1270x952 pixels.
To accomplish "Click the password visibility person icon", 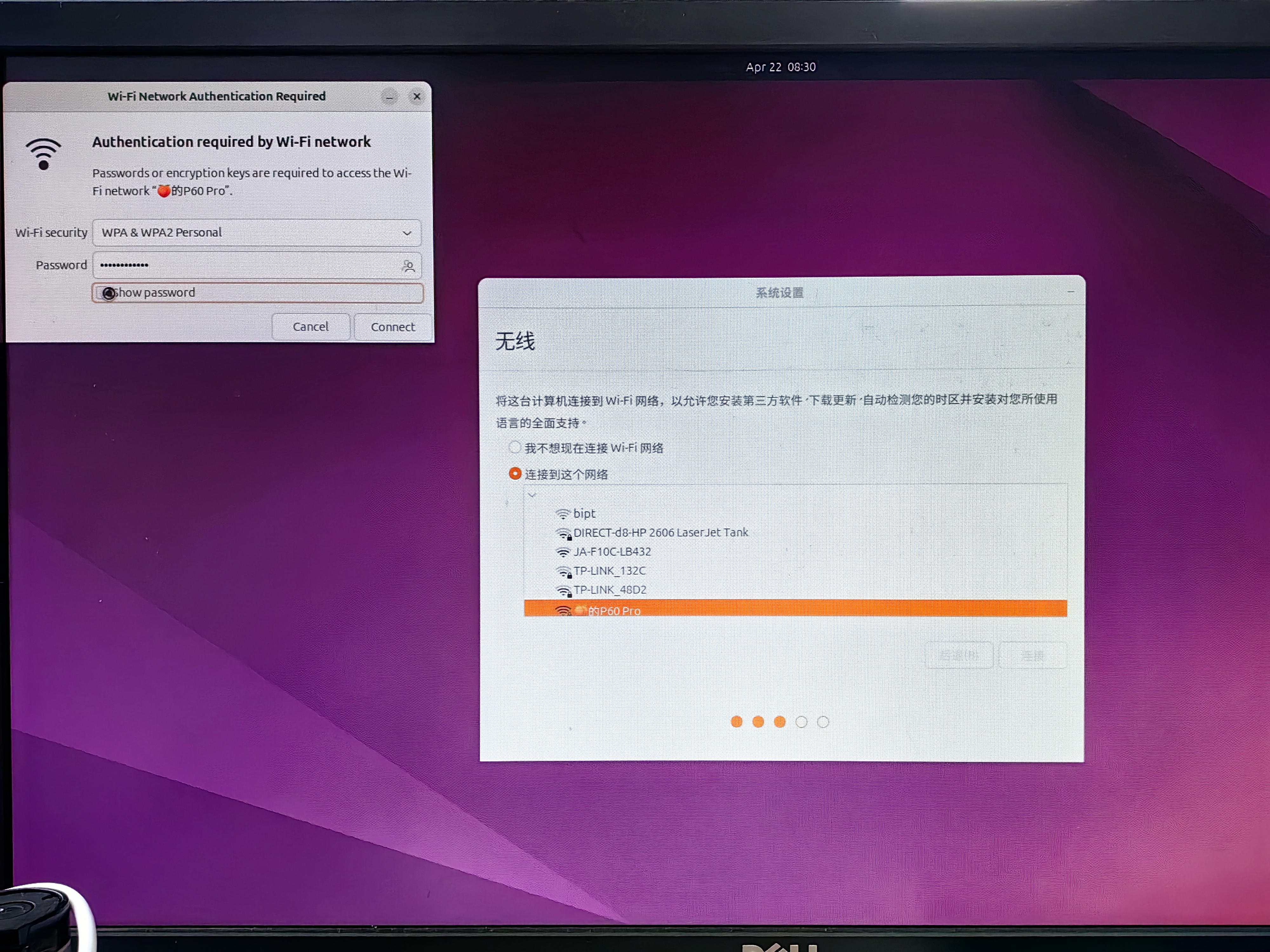I will coord(408,266).
